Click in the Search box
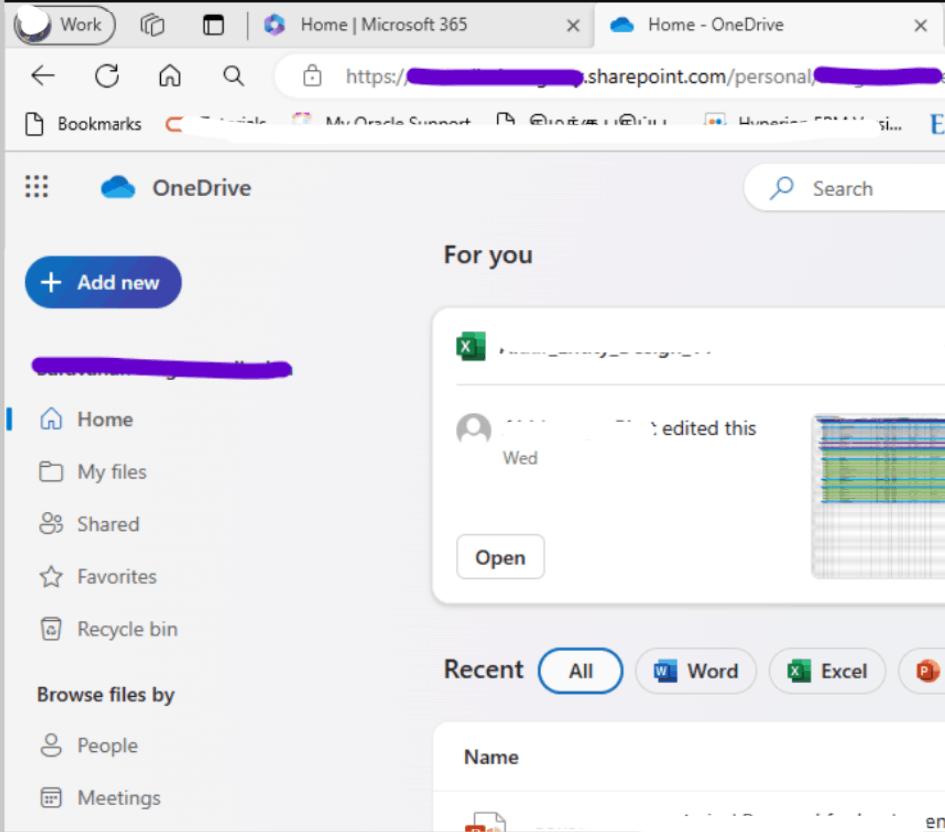Image resolution: width=945 pixels, height=832 pixels. [845, 188]
